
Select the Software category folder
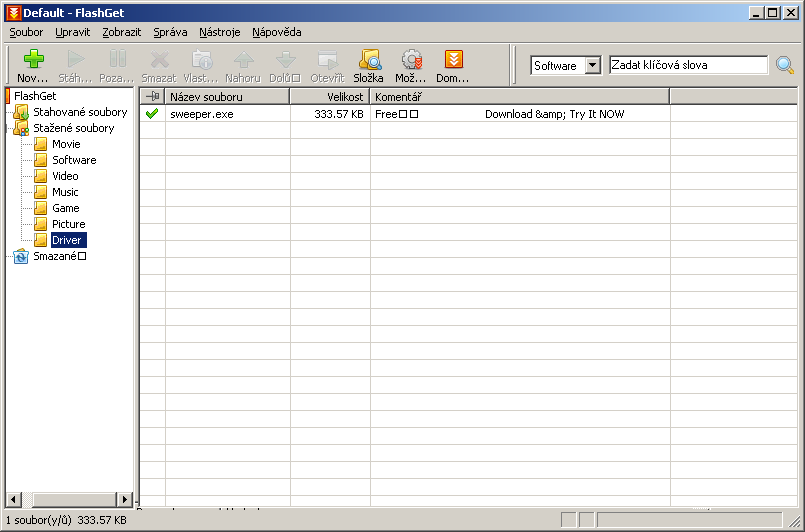pyautogui.click(x=74, y=160)
